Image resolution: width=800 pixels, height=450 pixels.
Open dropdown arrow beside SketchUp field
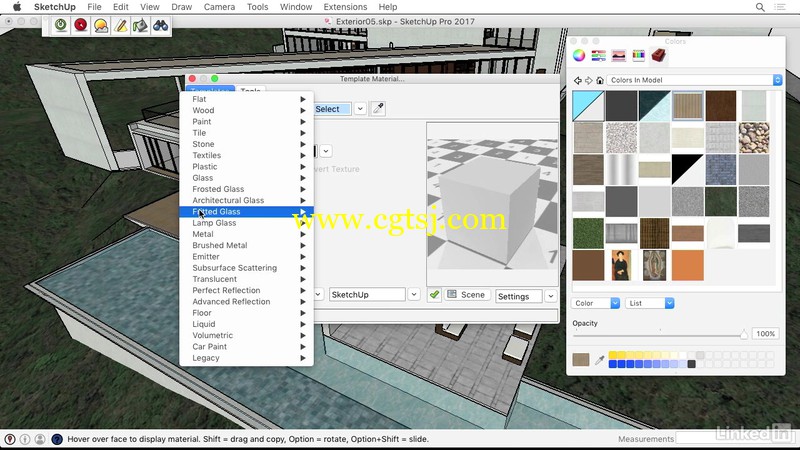point(414,294)
